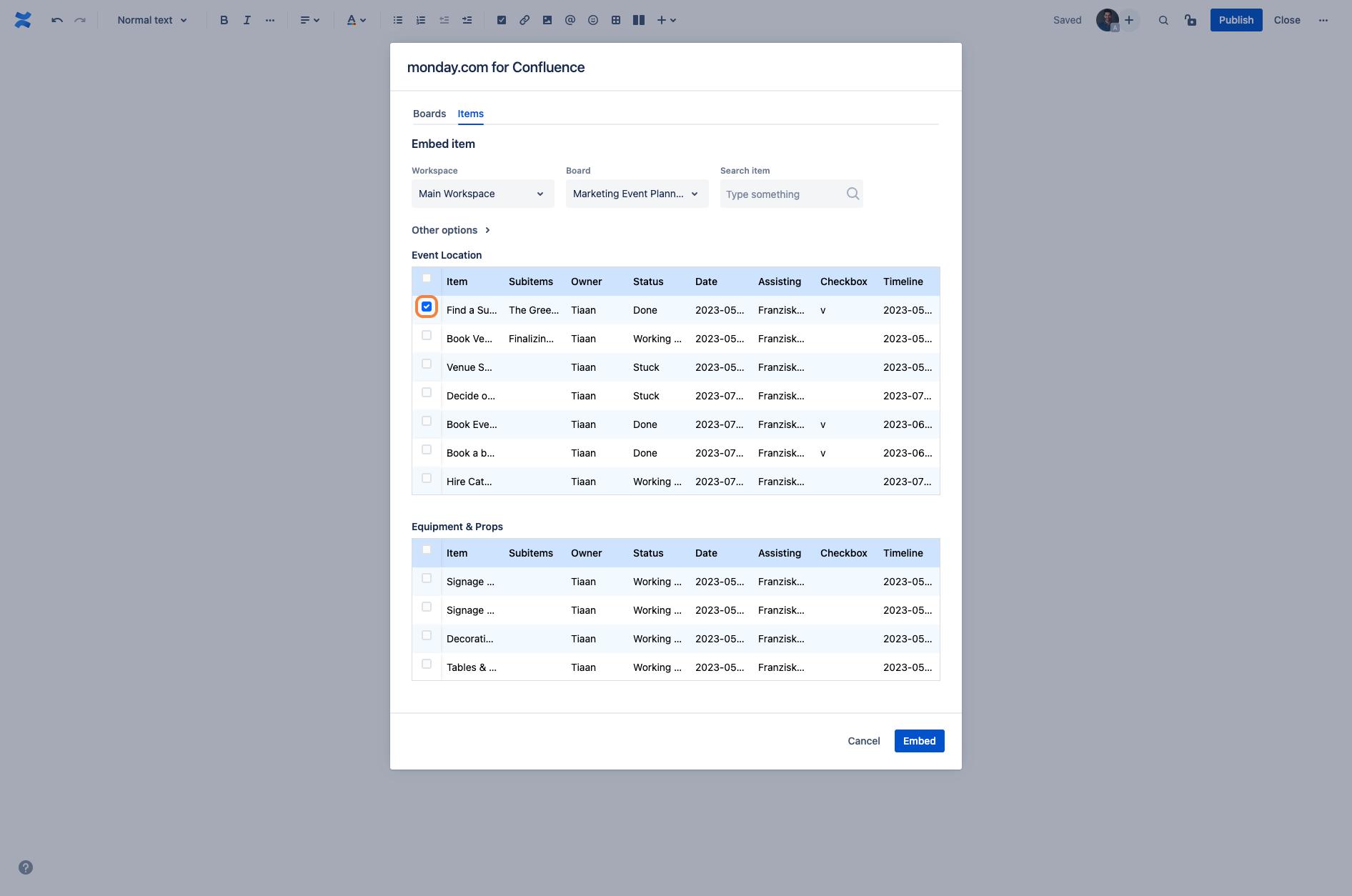Viewport: 1352px width, 896px height.
Task: Click 'Stuck' status in Venue S... row
Action: point(646,367)
